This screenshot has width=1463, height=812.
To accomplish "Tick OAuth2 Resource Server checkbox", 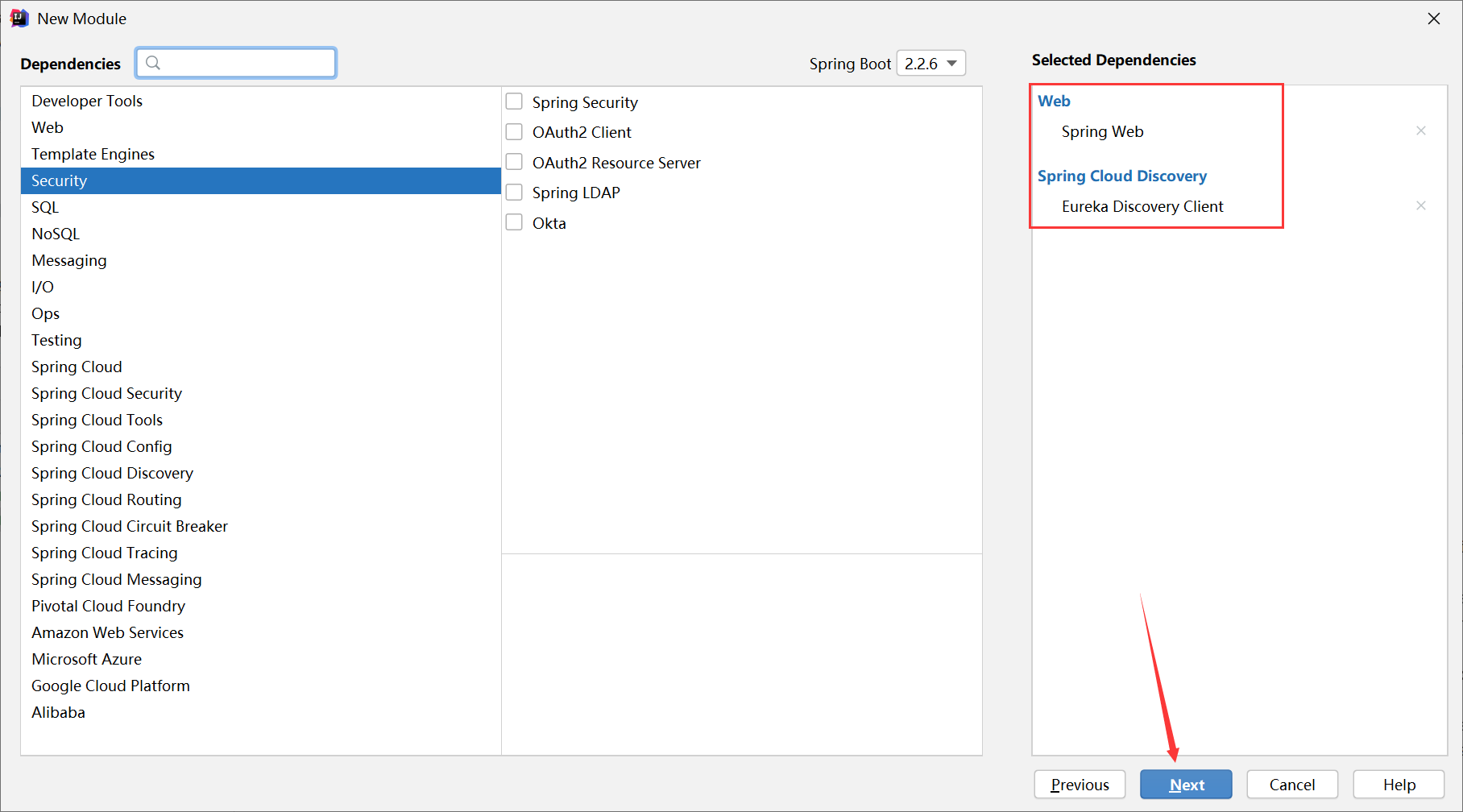I will [514, 162].
